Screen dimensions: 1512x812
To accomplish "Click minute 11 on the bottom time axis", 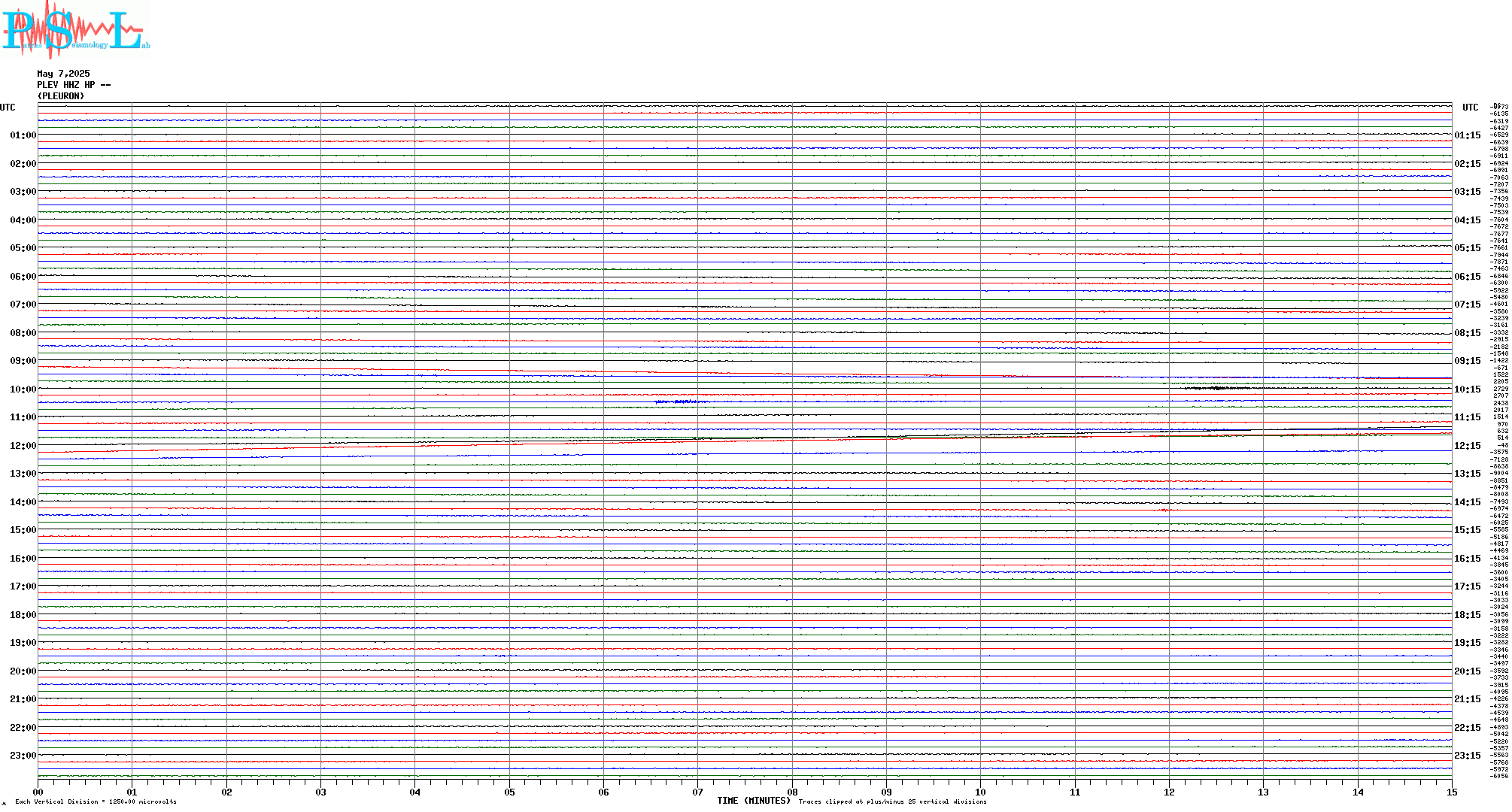I will [x=1075, y=792].
